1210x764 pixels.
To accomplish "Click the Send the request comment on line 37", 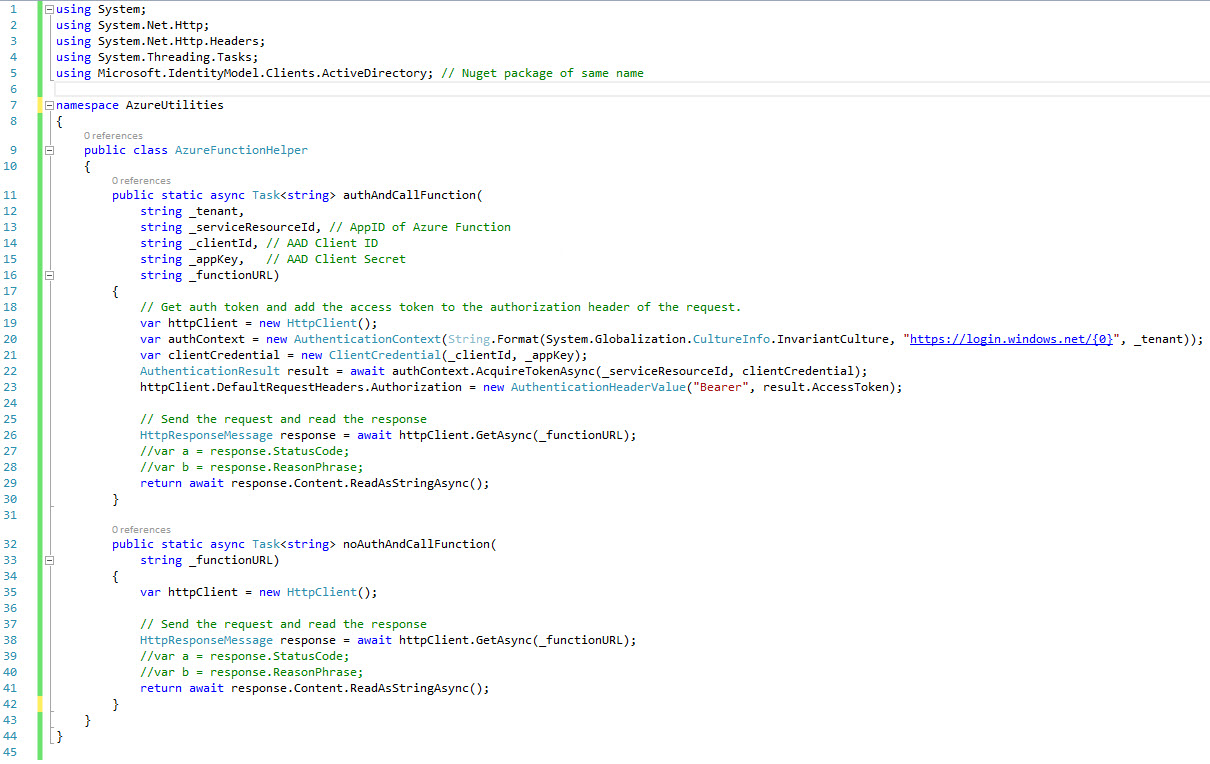I will pos(283,624).
